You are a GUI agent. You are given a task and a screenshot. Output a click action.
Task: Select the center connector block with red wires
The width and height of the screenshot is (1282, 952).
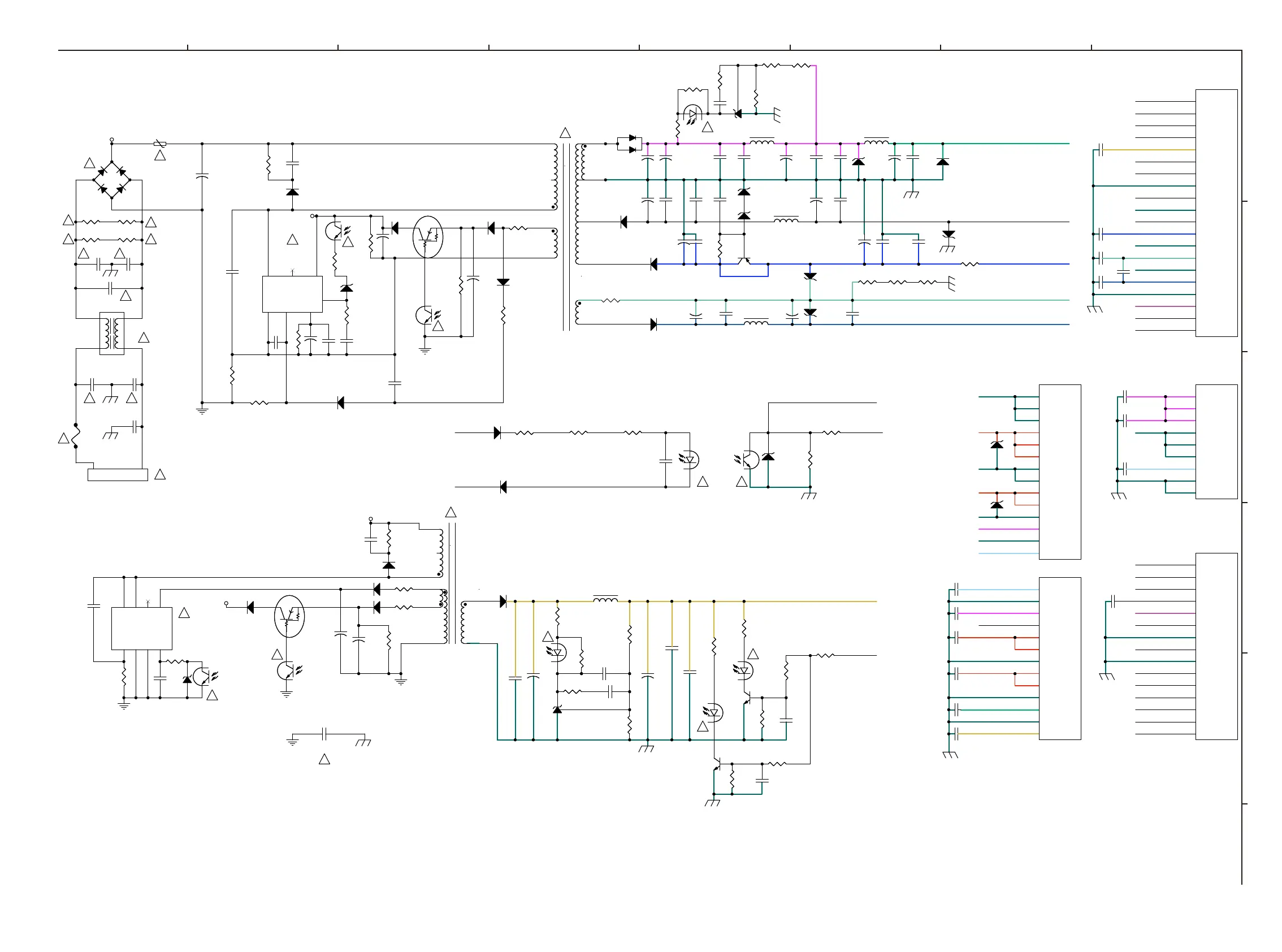click(1059, 471)
